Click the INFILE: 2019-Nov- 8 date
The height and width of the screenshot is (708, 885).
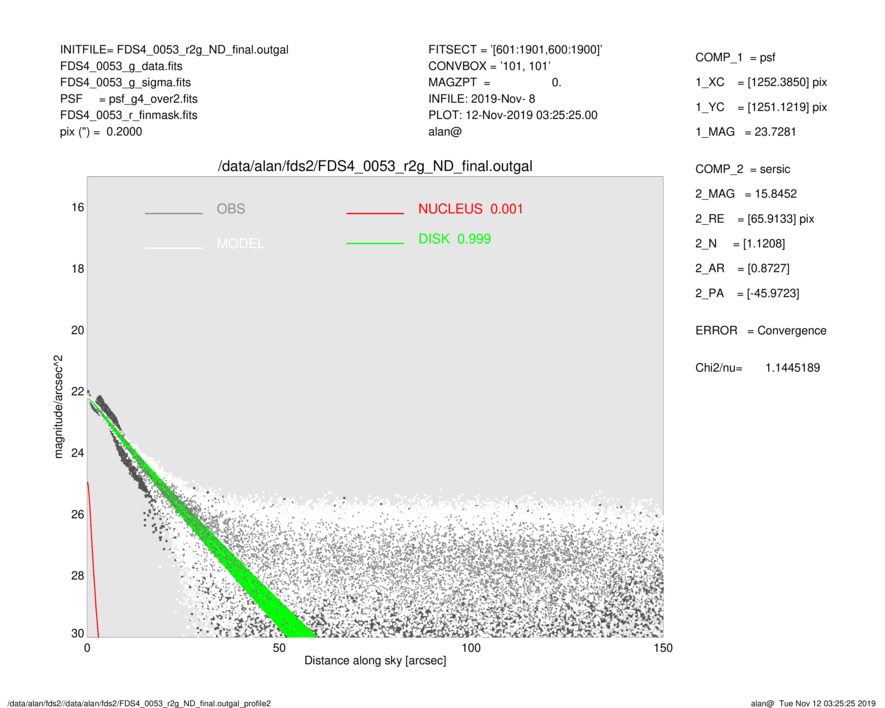click(x=481, y=99)
